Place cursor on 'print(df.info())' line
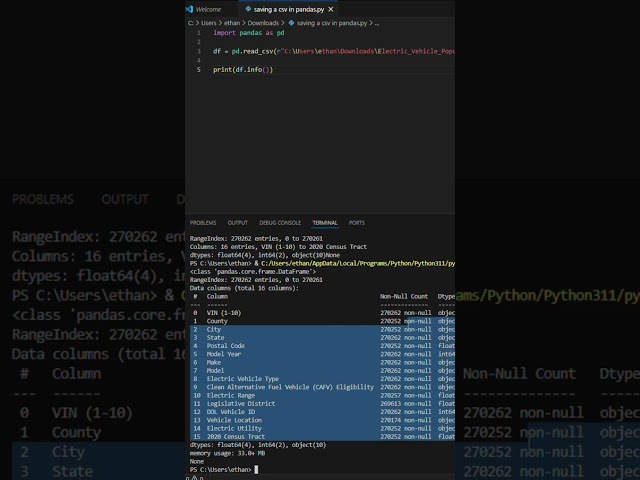The width and height of the screenshot is (640, 480). click(243, 70)
